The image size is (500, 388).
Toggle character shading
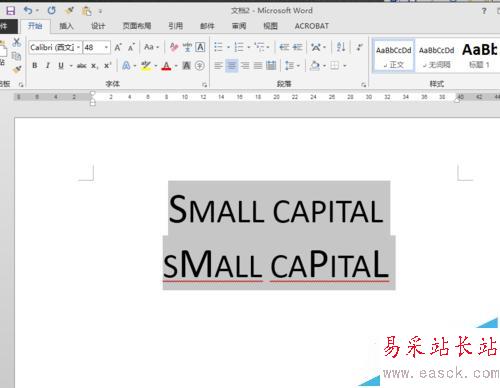[x=186, y=66]
